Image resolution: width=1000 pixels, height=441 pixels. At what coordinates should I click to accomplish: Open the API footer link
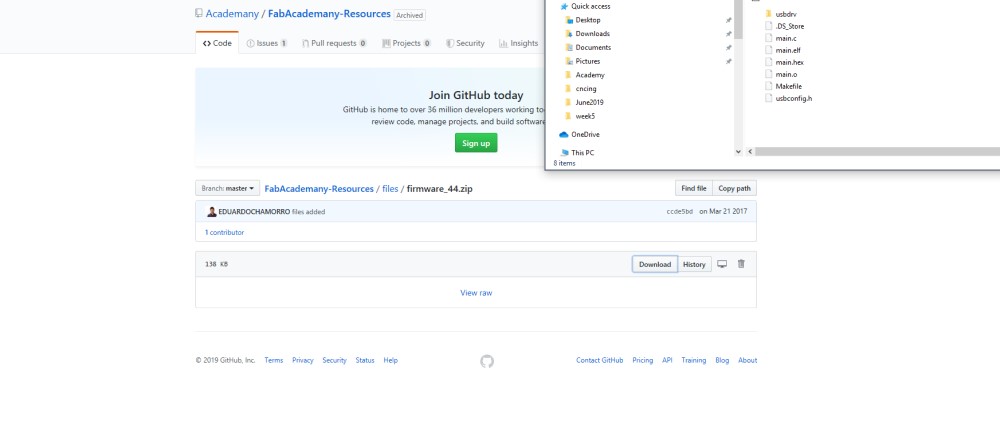coord(667,361)
